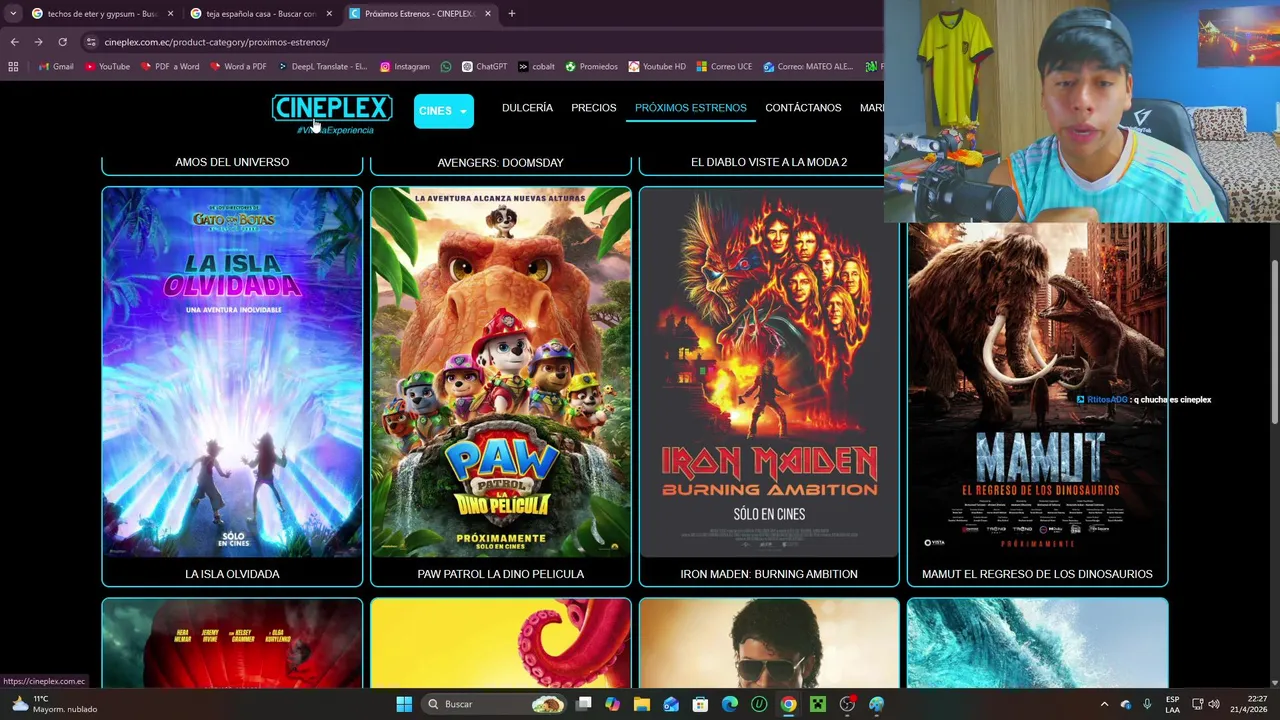This screenshot has height=720, width=1280.
Task: Close the teja española casa tab
Action: click(x=329, y=14)
